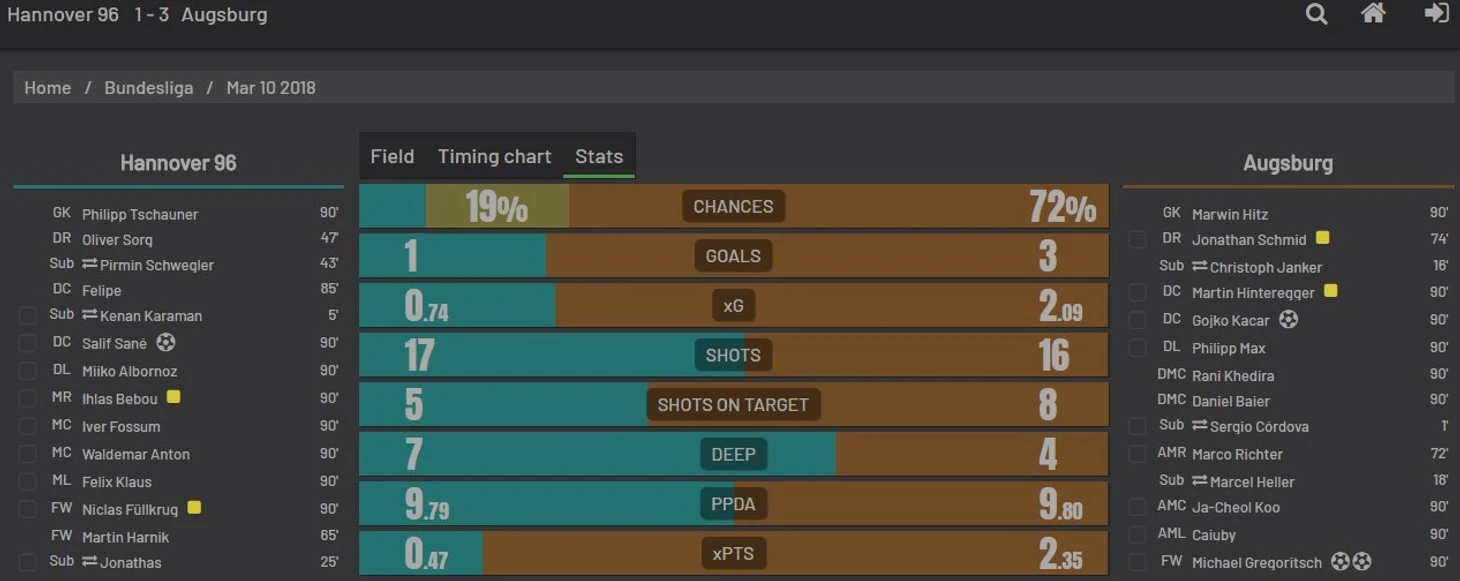Switch to the Field tab
Screen dimensions: 1460x581
(392, 156)
